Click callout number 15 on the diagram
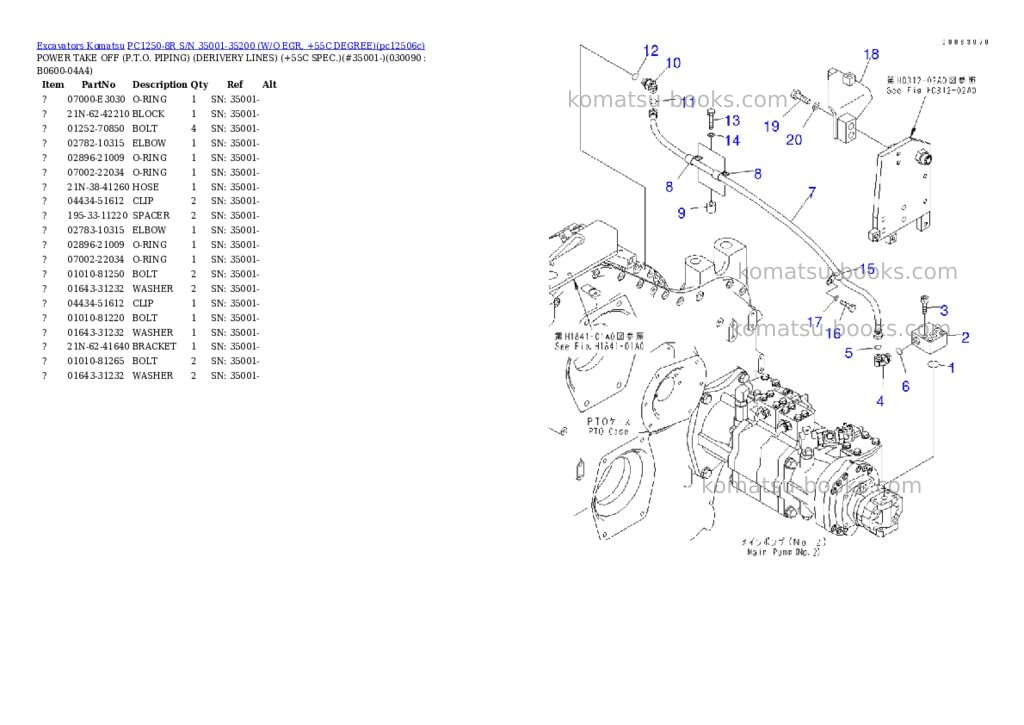 867,269
